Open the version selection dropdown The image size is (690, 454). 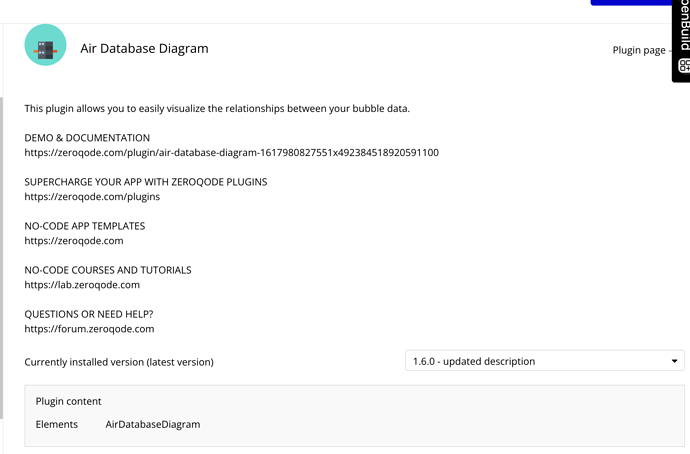[x=545, y=361]
